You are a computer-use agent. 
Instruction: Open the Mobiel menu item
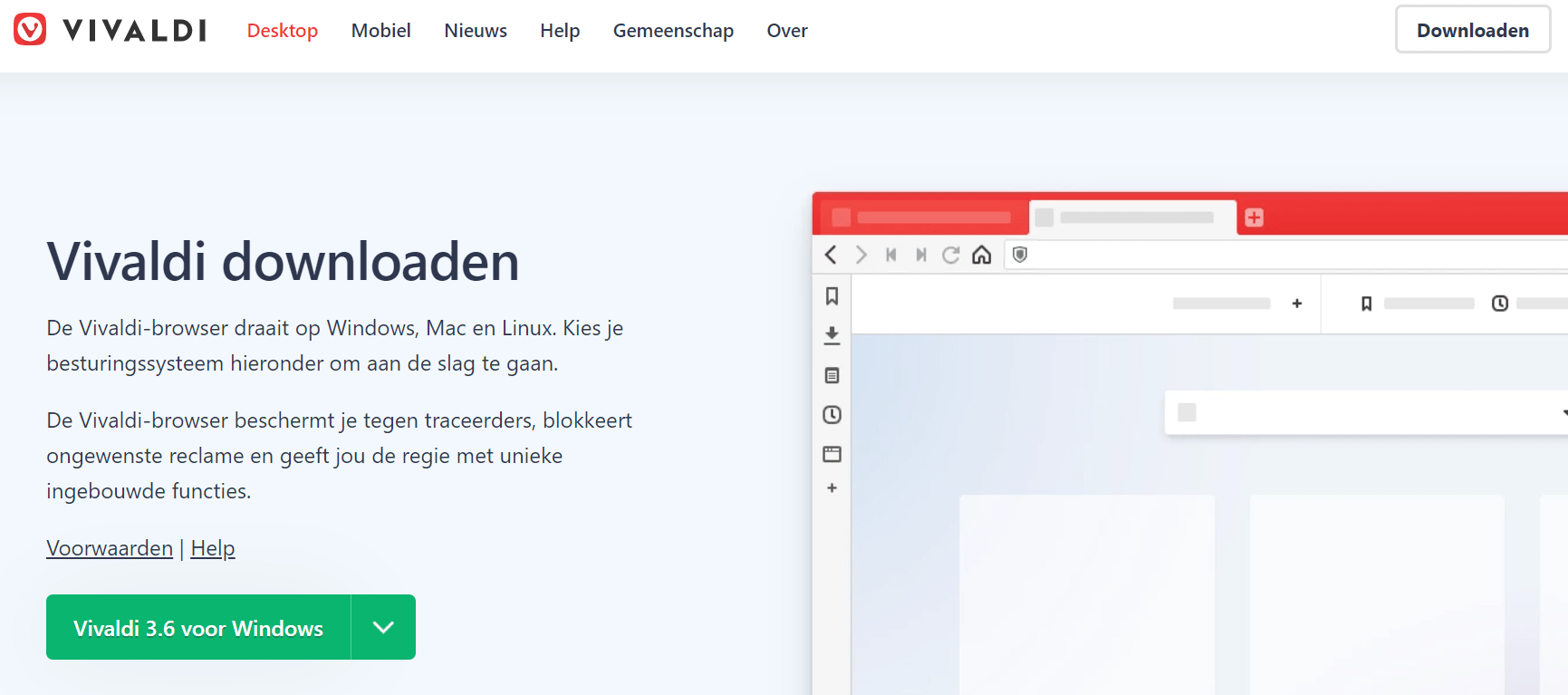click(x=380, y=31)
